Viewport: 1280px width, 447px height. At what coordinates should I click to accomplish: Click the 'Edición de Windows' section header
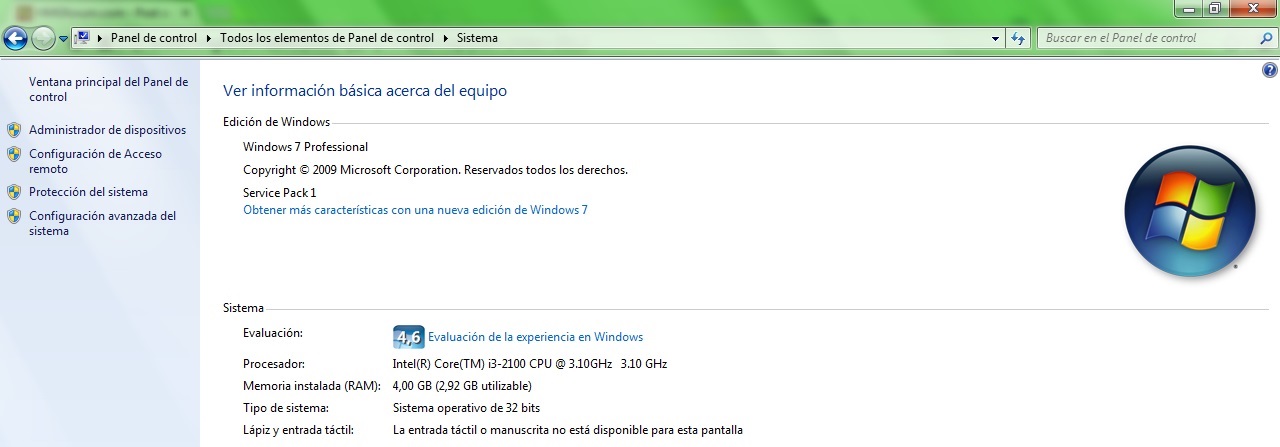tap(276, 122)
